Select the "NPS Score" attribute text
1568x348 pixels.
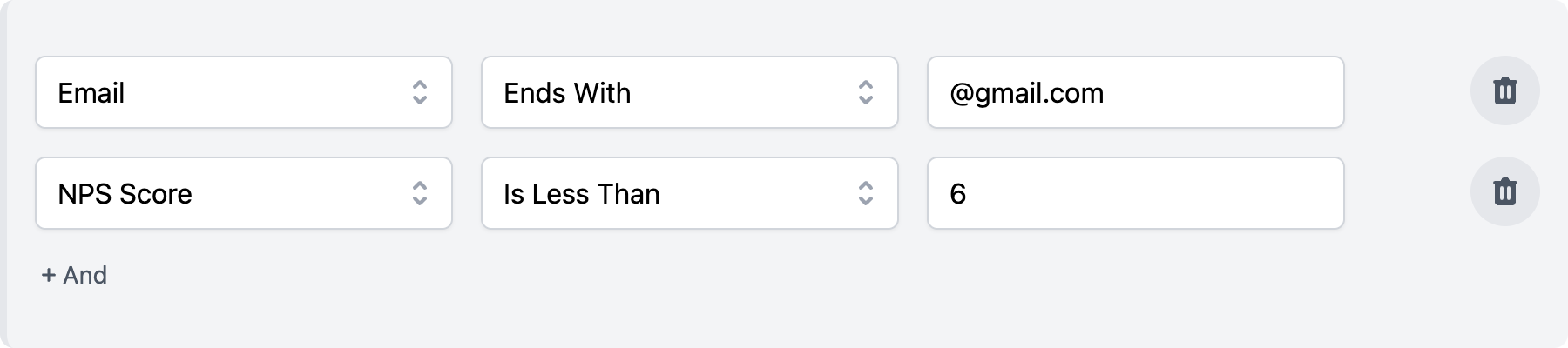[125, 194]
